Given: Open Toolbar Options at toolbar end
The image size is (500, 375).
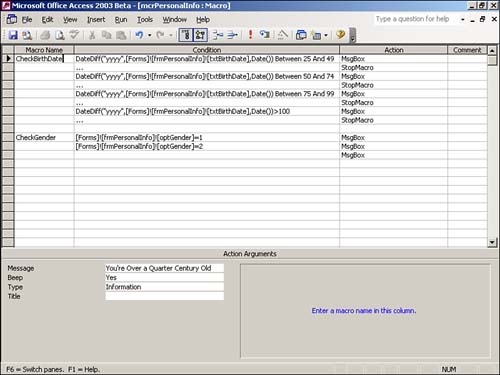Looking at the screenshot, I should coord(353,36).
